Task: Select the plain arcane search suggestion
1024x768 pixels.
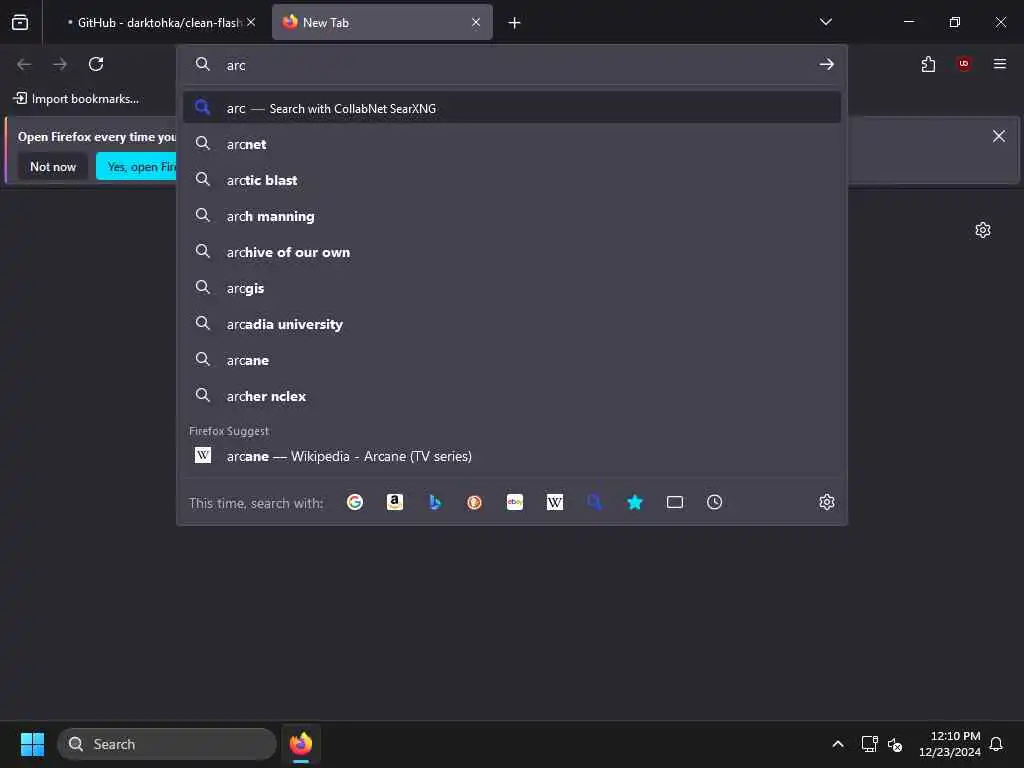Action: [512, 360]
